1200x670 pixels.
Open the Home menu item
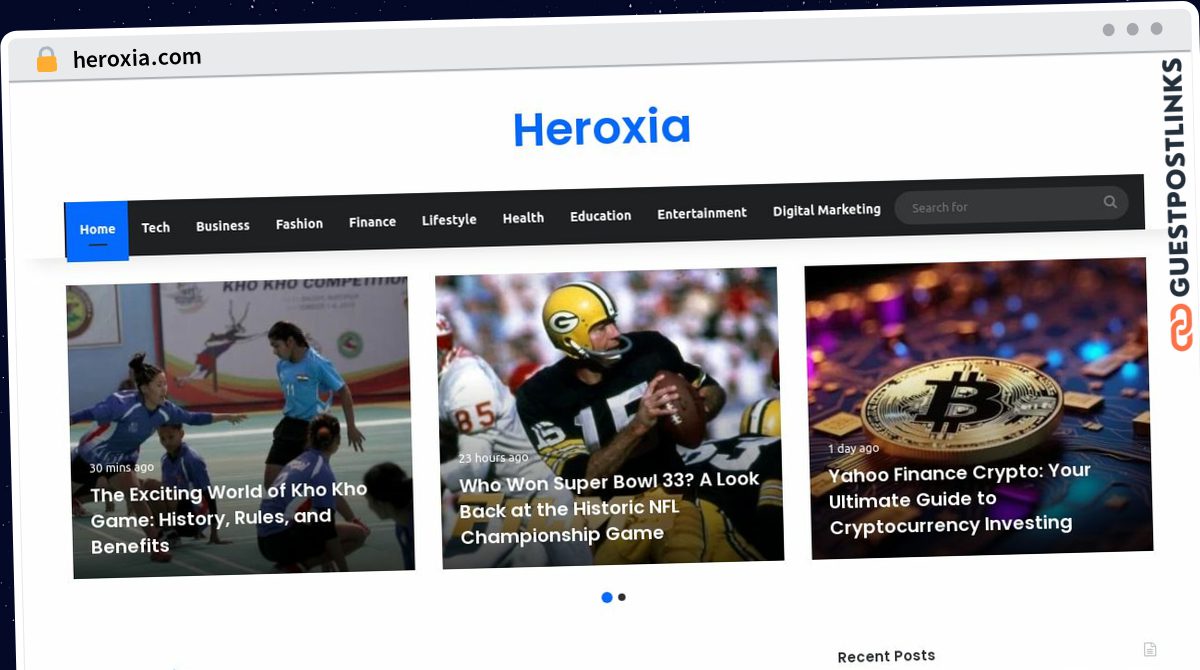coord(97,230)
